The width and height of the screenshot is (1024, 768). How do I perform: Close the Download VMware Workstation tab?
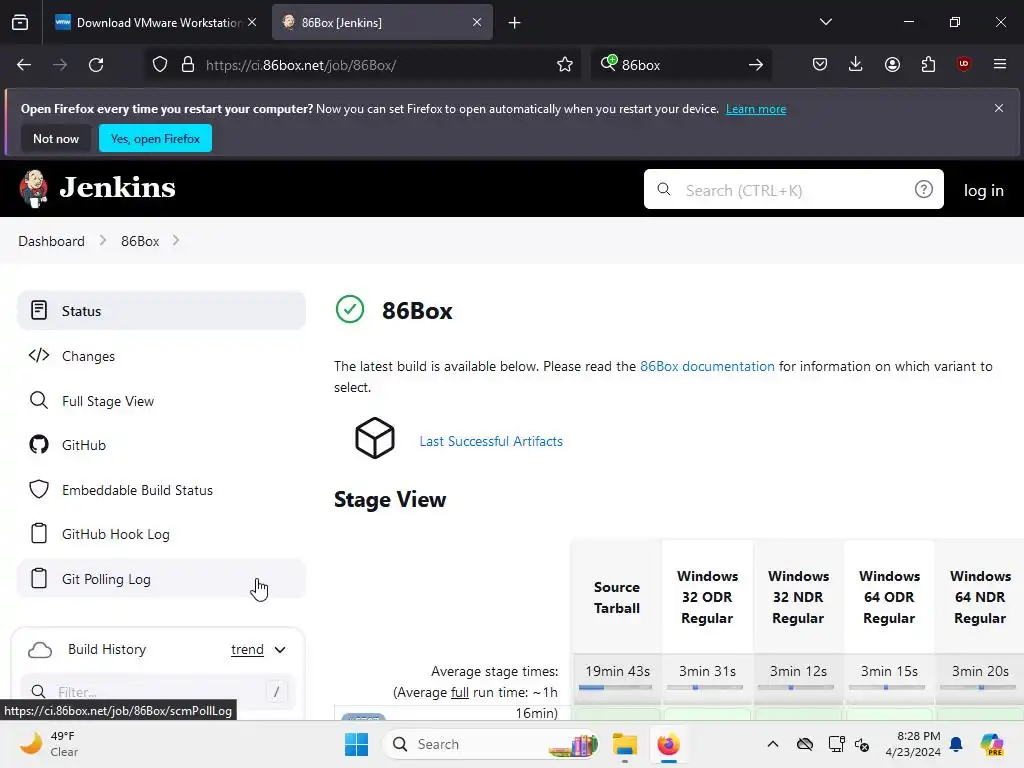coord(252,22)
